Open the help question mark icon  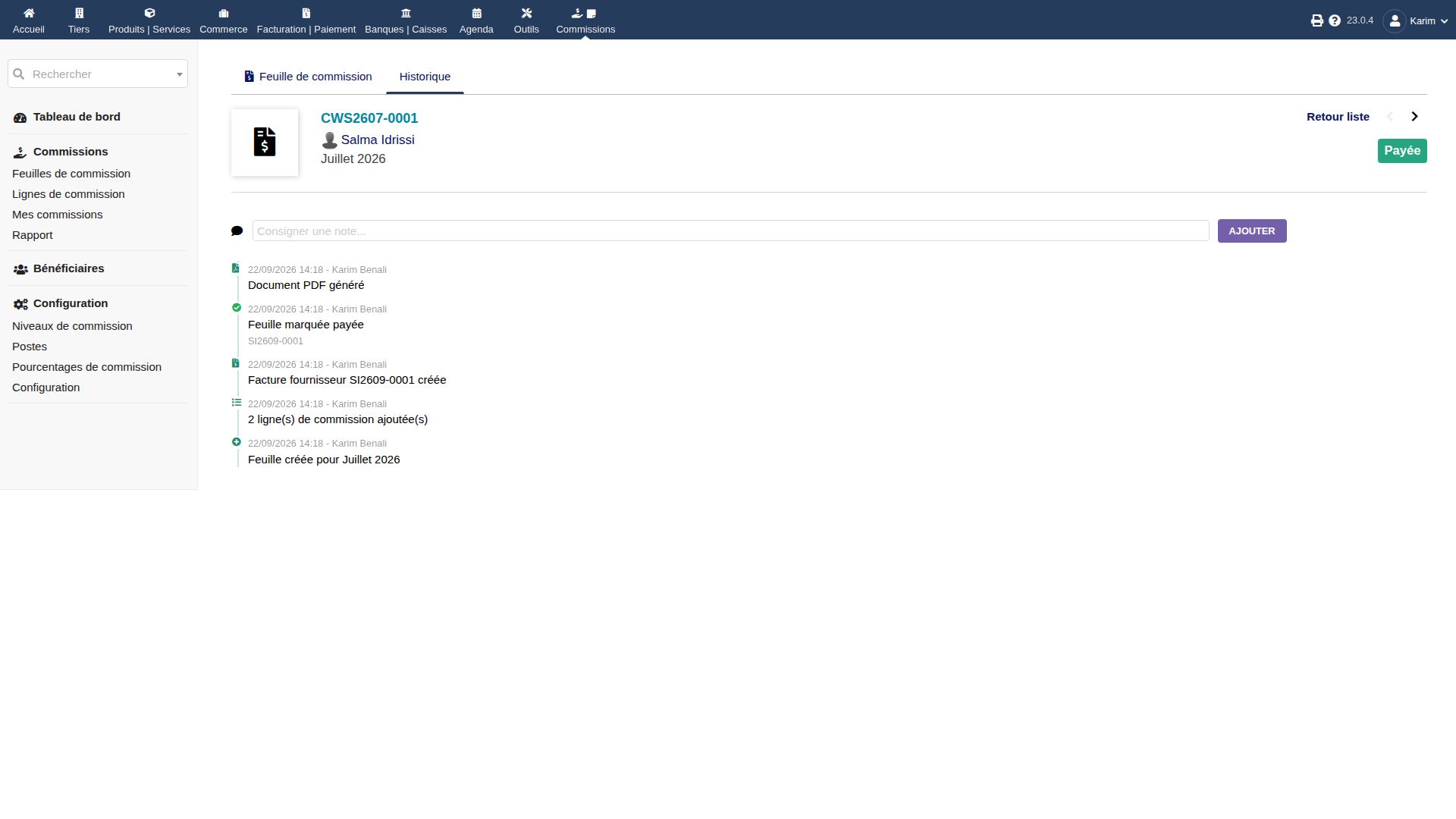1335,20
